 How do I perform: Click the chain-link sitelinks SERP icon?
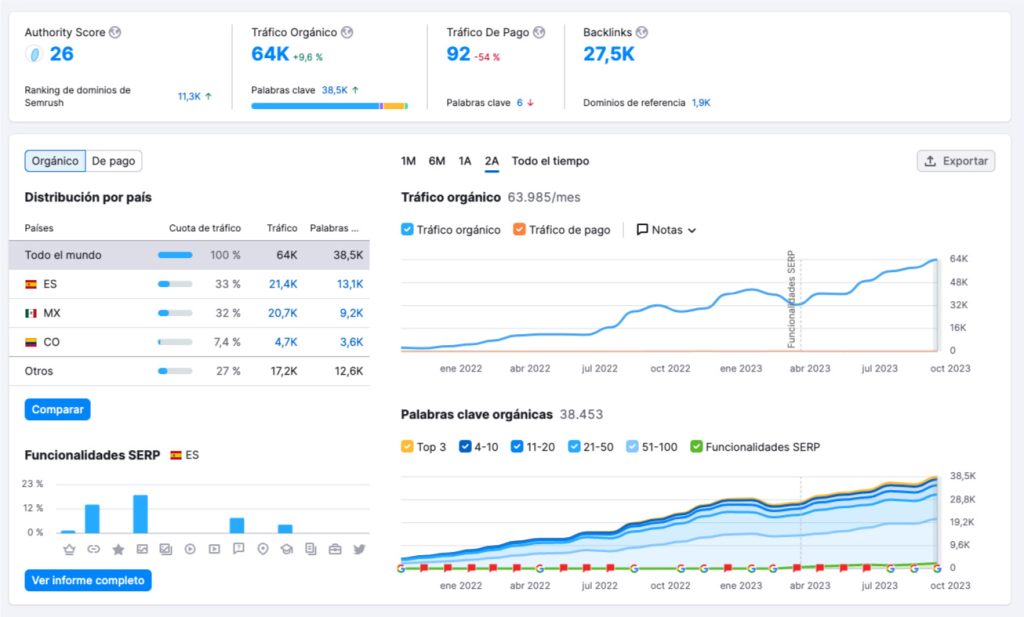[x=93, y=550]
